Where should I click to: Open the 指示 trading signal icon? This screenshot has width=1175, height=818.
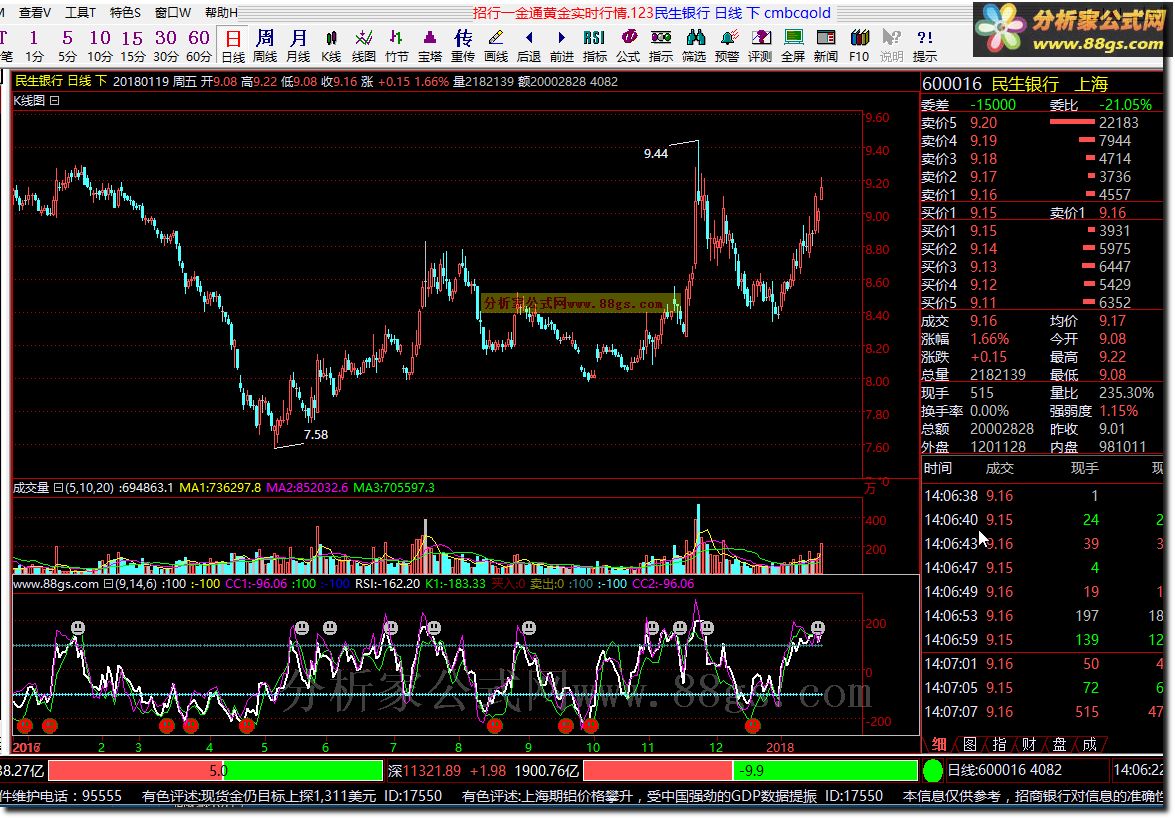click(x=660, y=45)
